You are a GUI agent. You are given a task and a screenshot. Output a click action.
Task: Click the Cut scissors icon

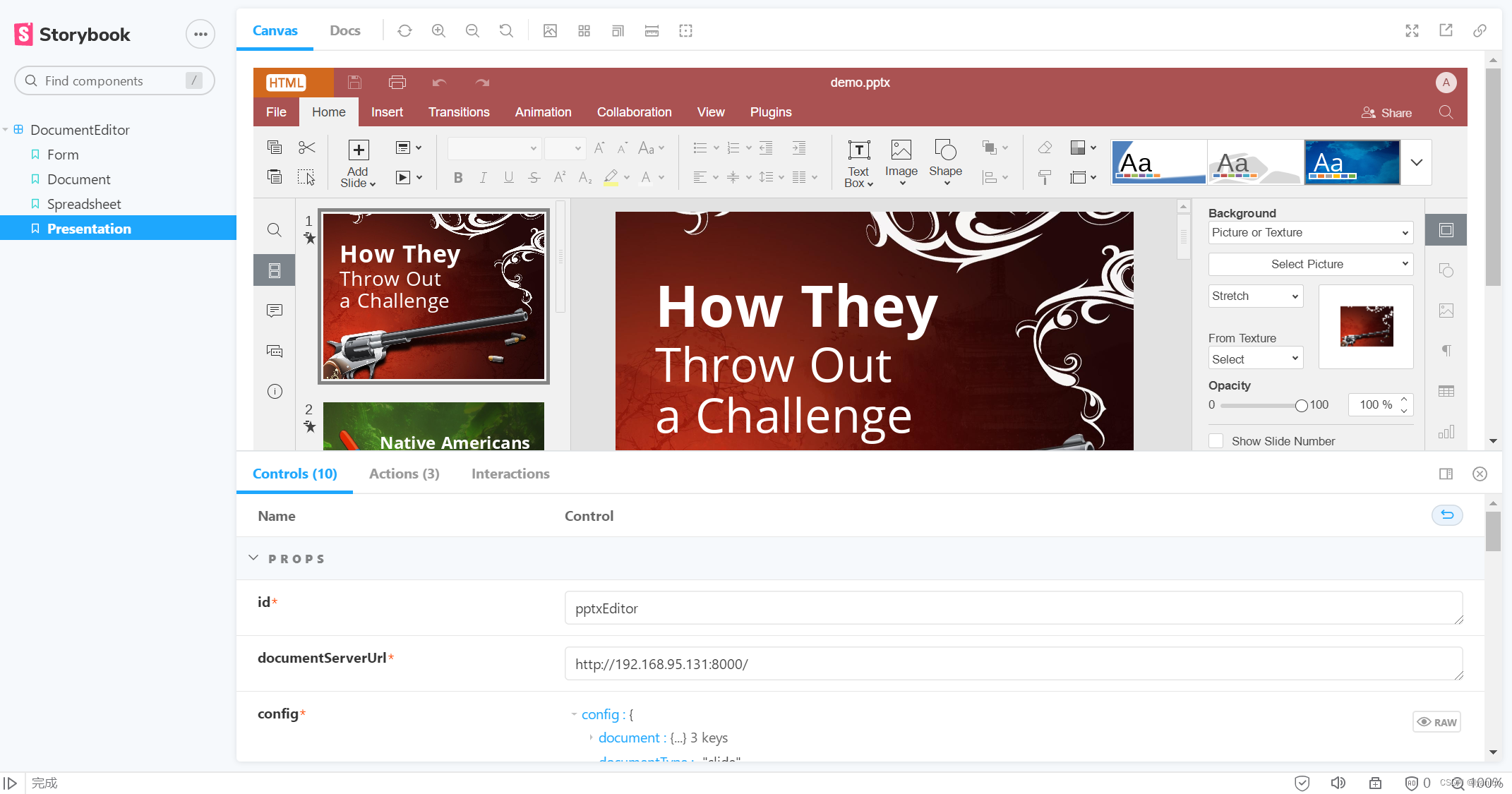coord(307,148)
